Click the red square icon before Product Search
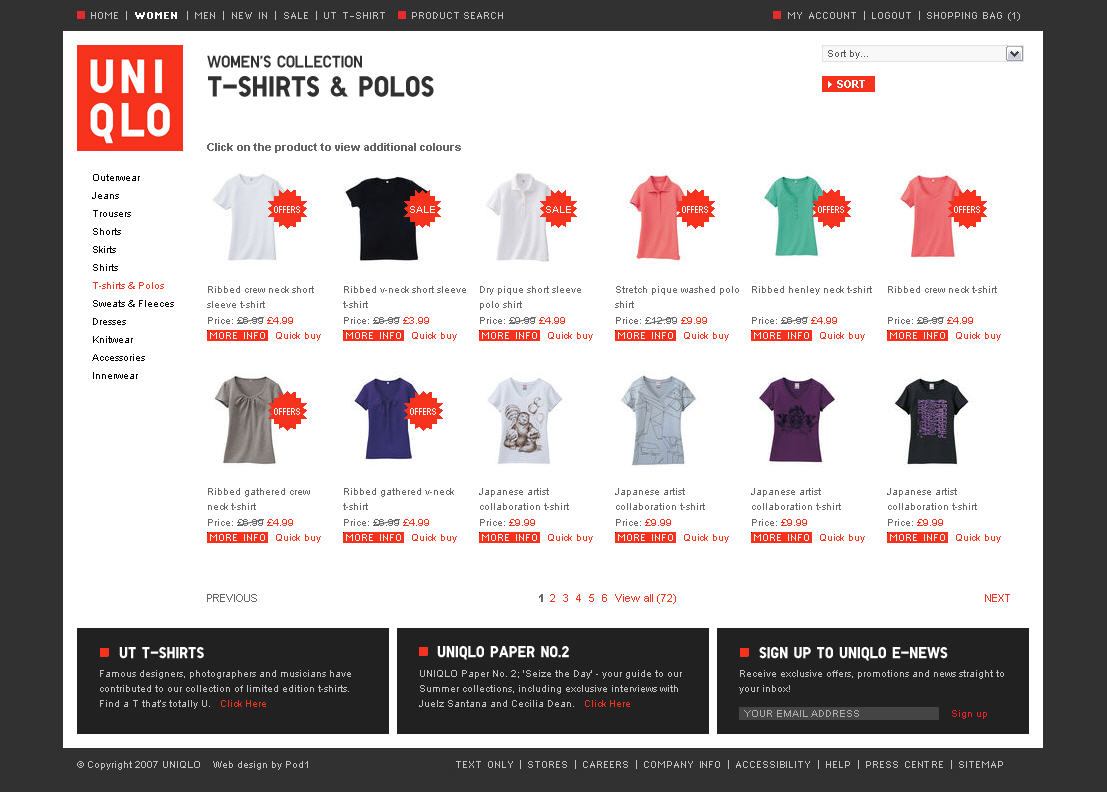The height and width of the screenshot is (792, 1107). (402, 15)
